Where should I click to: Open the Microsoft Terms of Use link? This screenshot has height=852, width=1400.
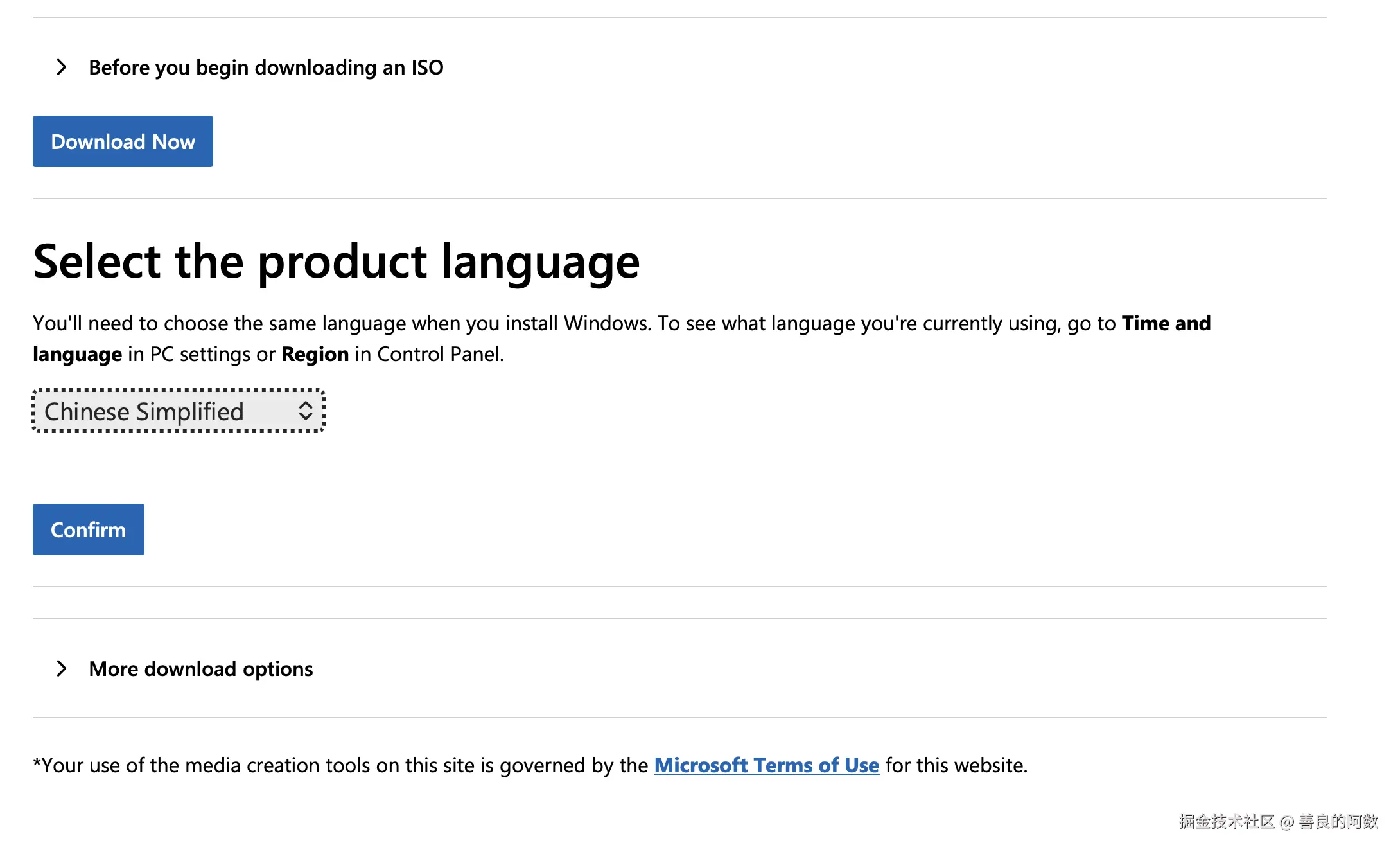(766, 765)
